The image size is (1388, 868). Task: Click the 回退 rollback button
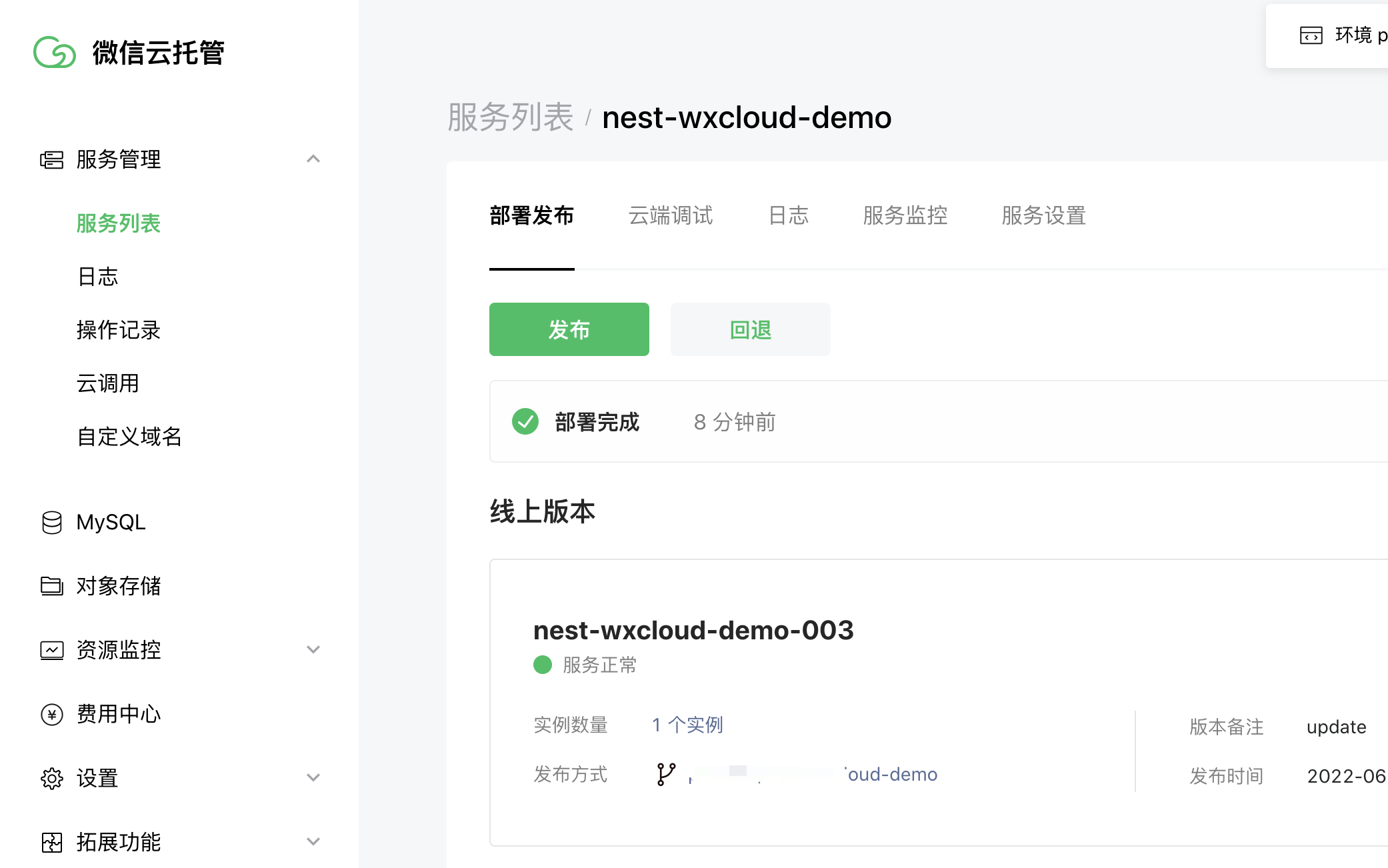pyautogui.click(x=751, y=329)
